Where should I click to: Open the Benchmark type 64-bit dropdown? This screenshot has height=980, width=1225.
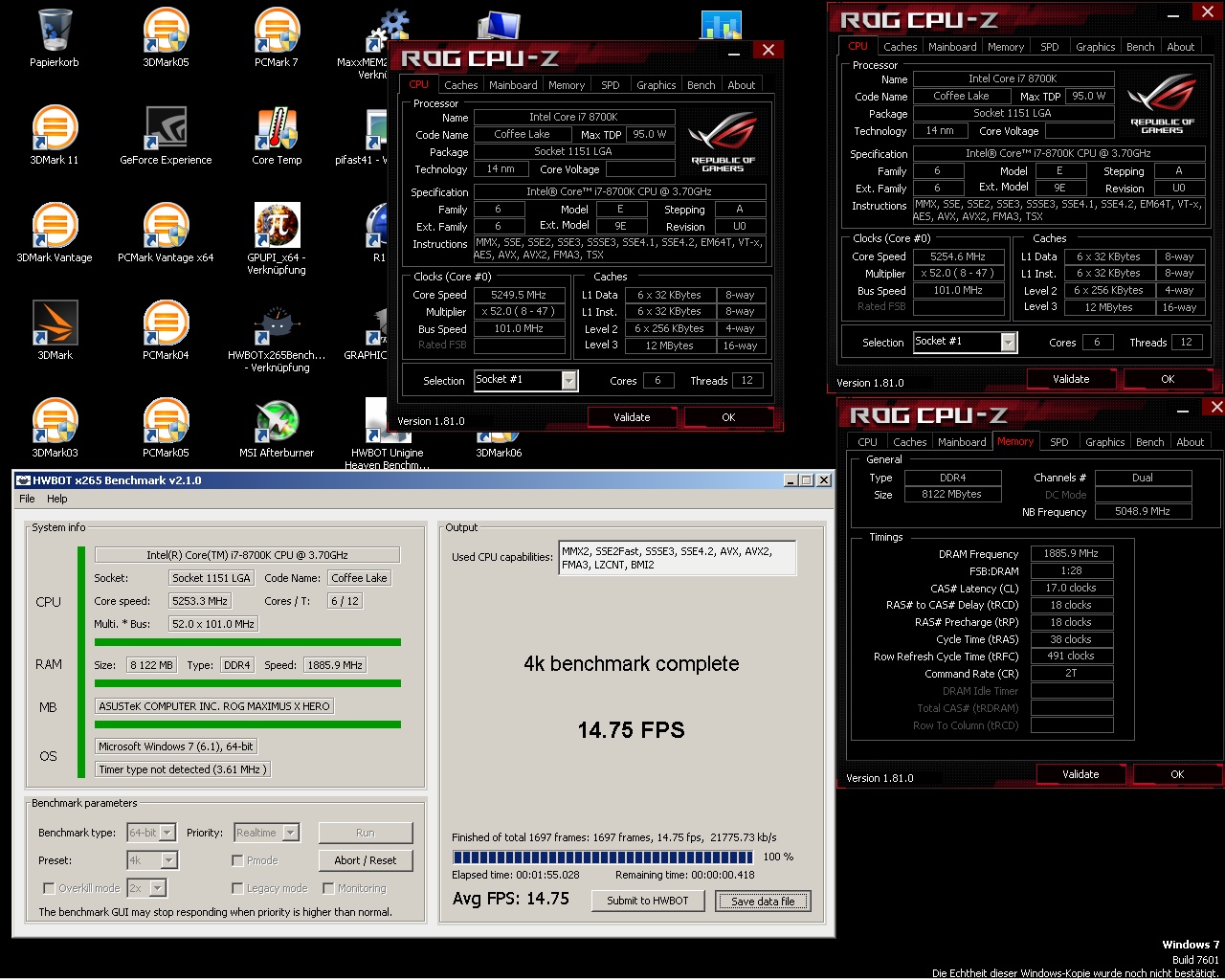(x=151, y=833)
